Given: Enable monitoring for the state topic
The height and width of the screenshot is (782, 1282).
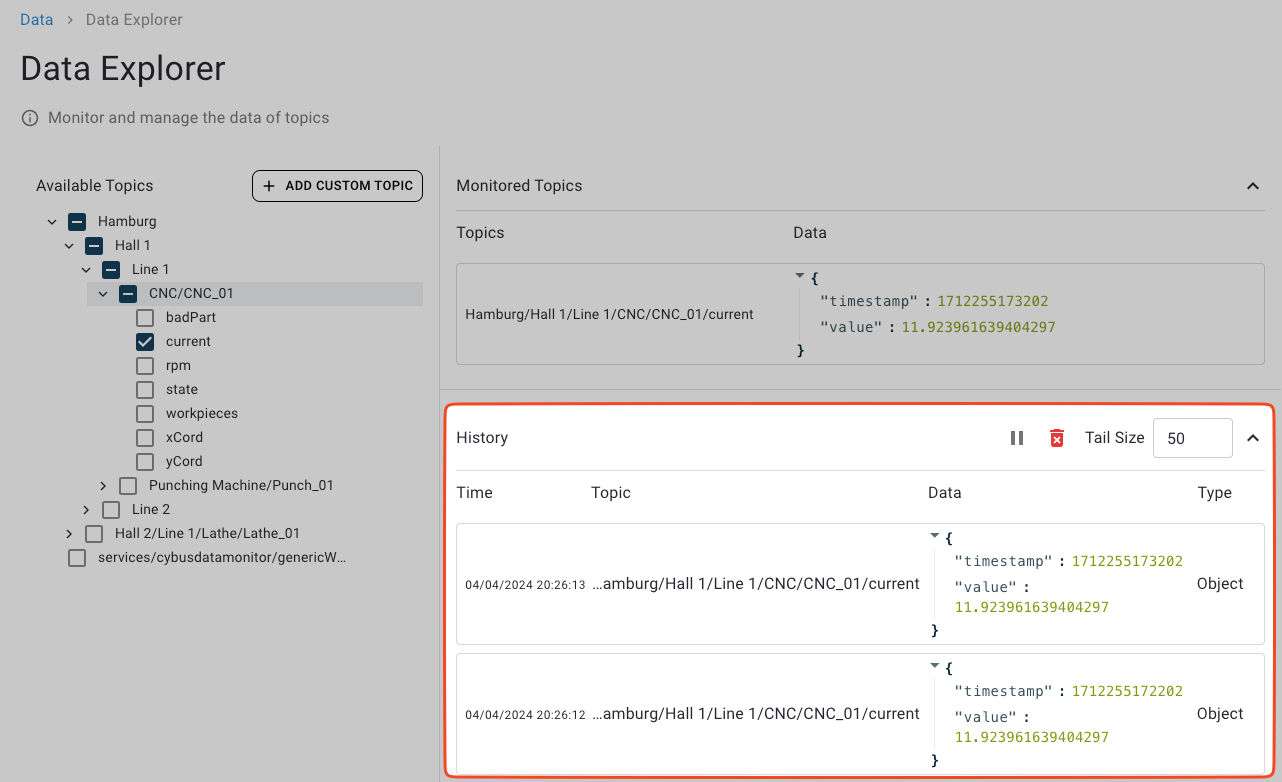Looking at the screenshot, I should [144, 389].
